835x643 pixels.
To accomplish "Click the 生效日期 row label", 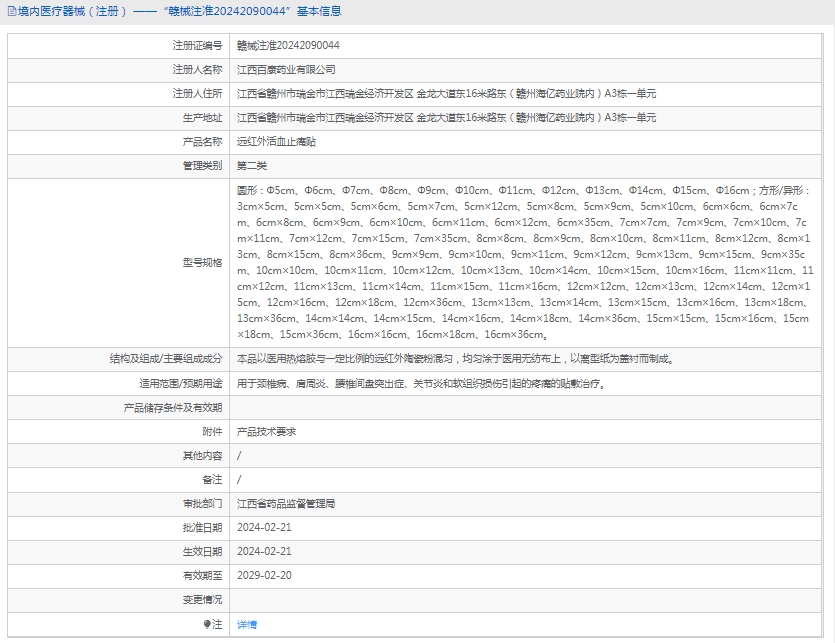I will click(202, 552).
